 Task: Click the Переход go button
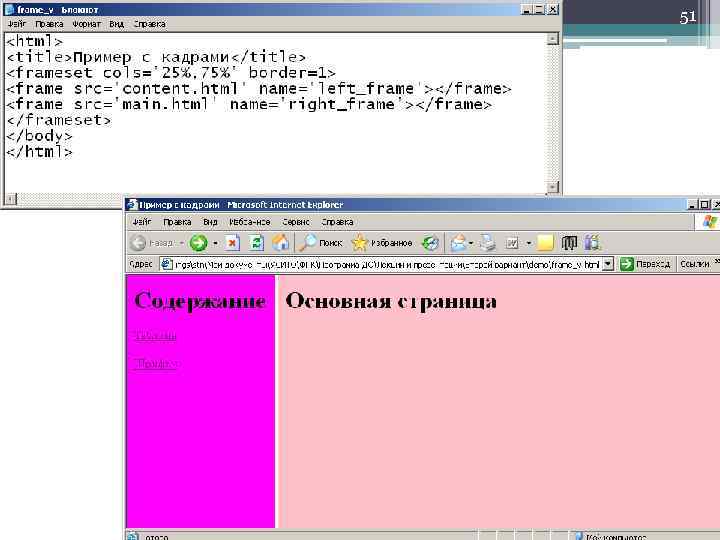[x=645, y=264]
